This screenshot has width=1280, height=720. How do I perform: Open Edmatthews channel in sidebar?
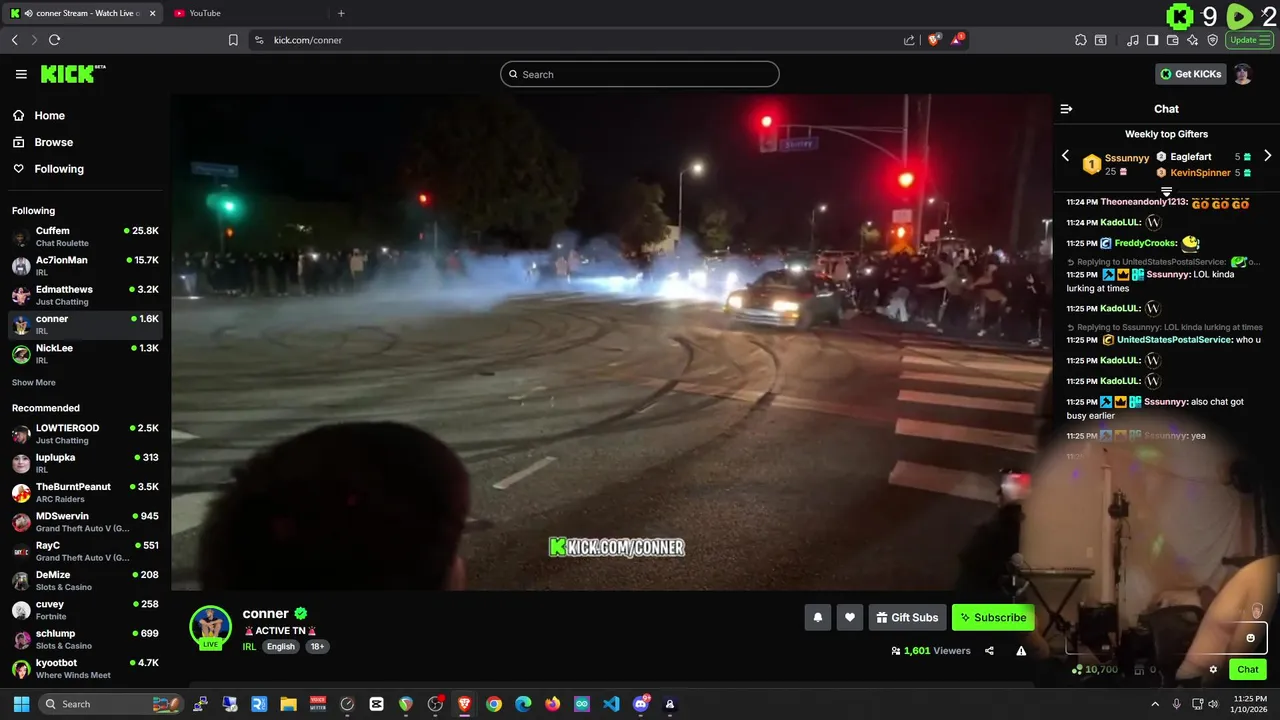click(x=85, y=295)
